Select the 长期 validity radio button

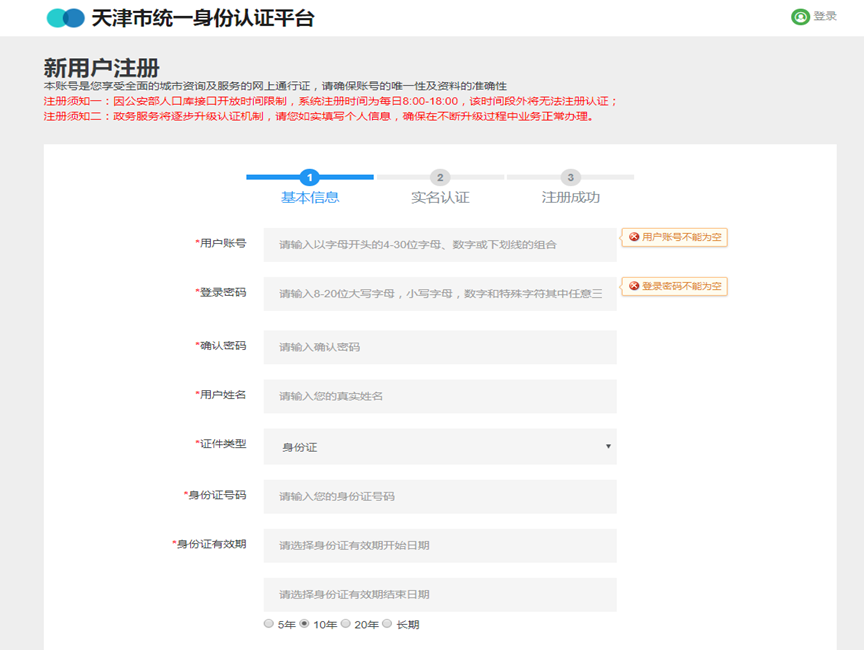pos(389,624)
